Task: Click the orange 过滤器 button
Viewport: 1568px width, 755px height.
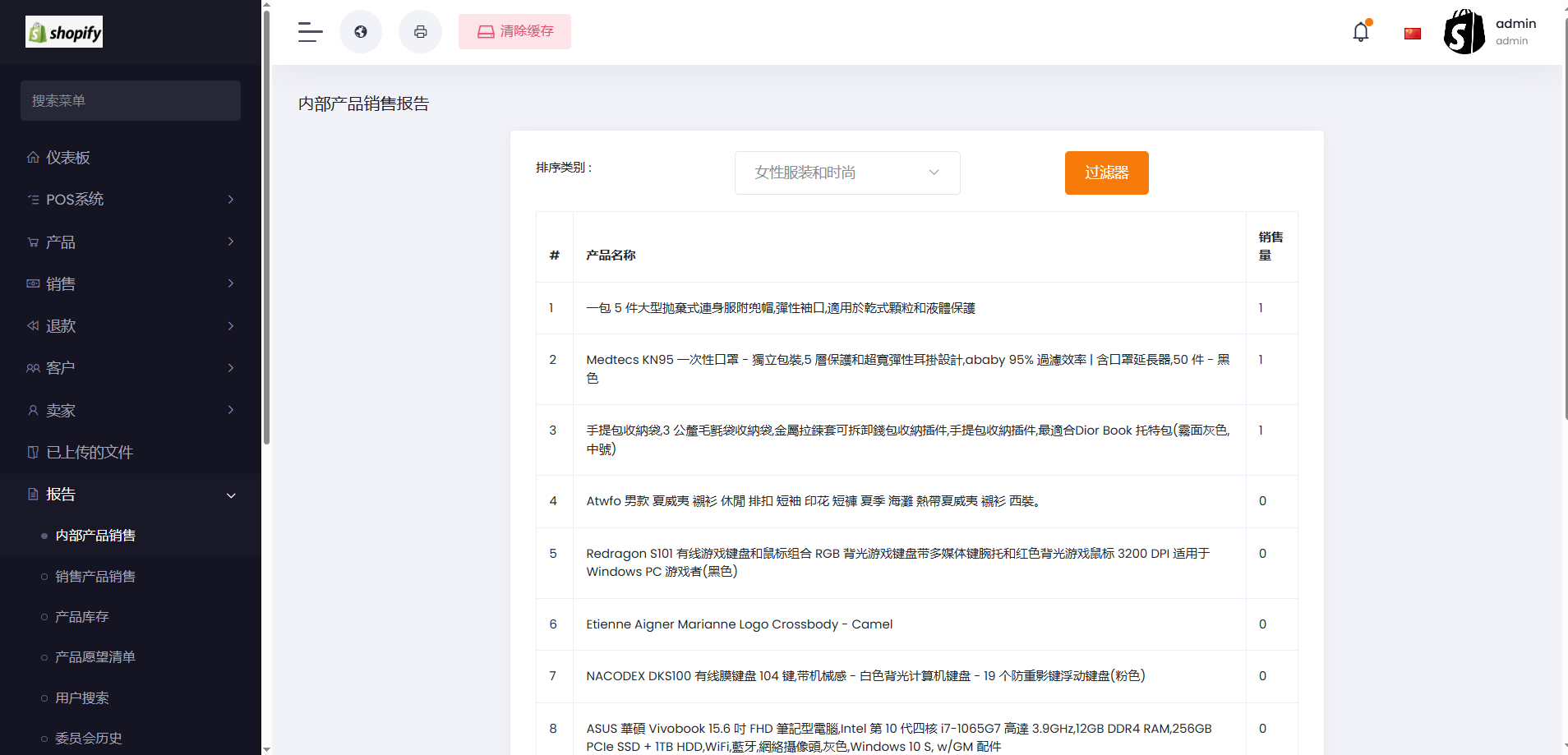Action: [1106, 173]
